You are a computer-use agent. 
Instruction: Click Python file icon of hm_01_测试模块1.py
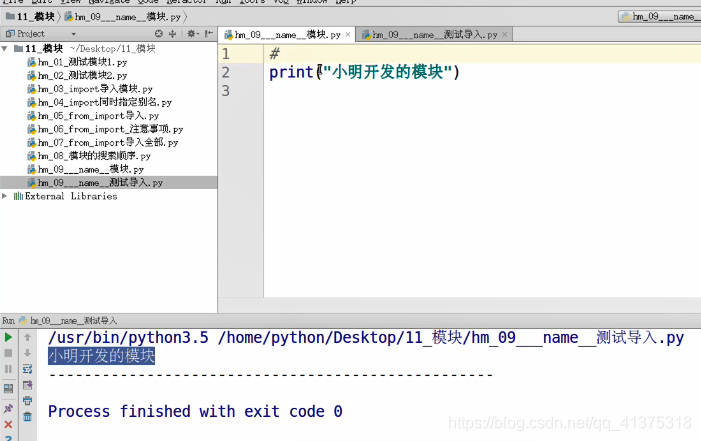[x=32, y=62]
